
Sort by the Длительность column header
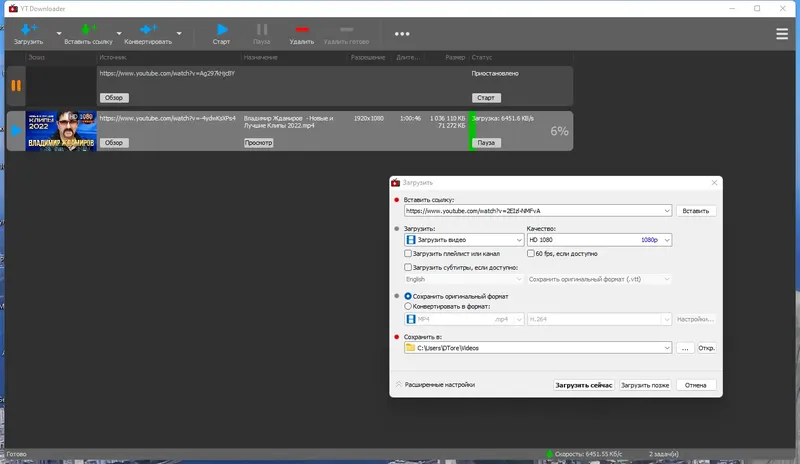[x=408, y=57]
